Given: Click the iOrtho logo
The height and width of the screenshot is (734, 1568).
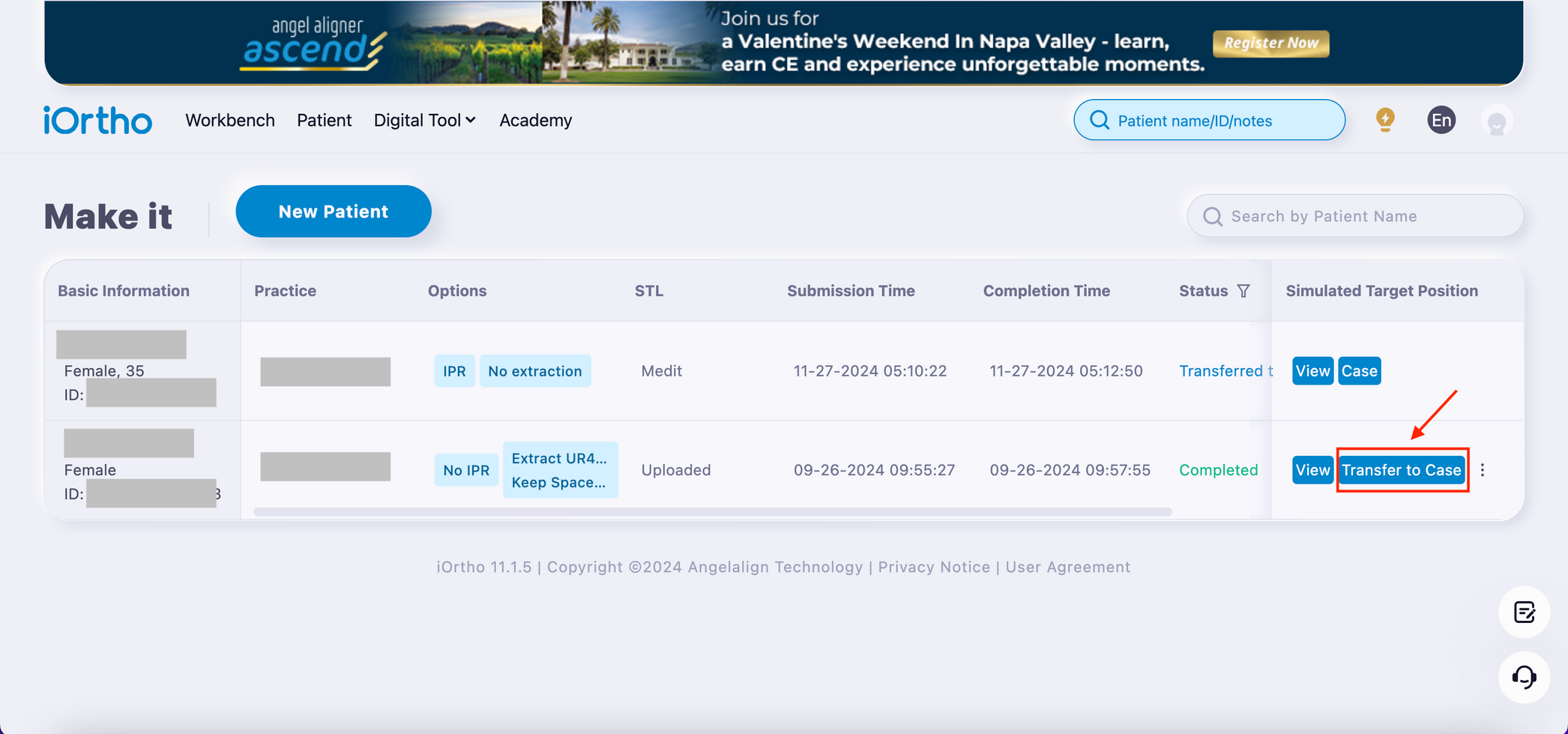Looking at the screenshot, I should [97, 120].
